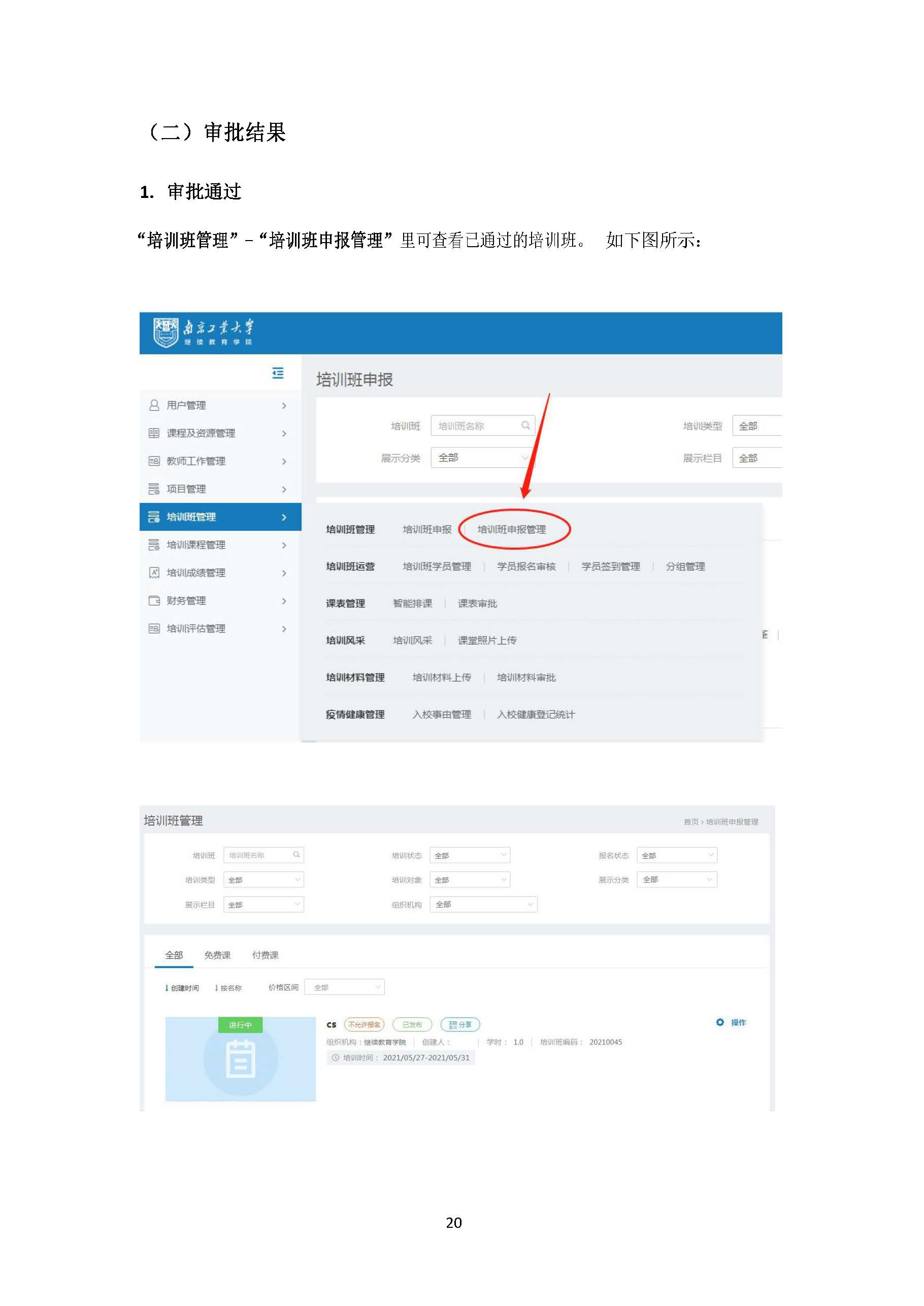Screen dimensions: 924x1306
Task: Open the 培训类型 dropdown in 培训班申报
Action: (x=757, y=425)
